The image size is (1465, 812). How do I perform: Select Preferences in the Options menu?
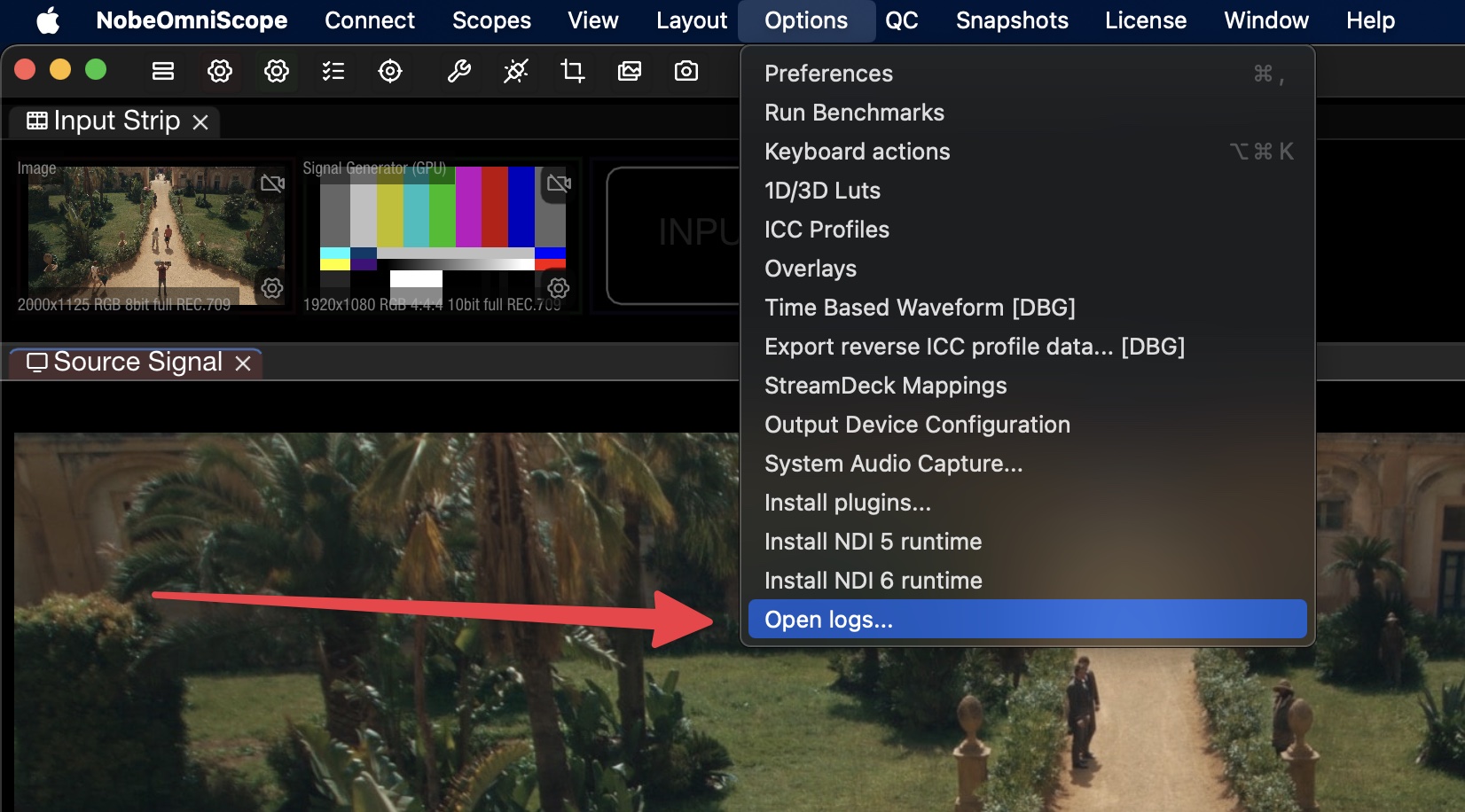click(828, 74)
